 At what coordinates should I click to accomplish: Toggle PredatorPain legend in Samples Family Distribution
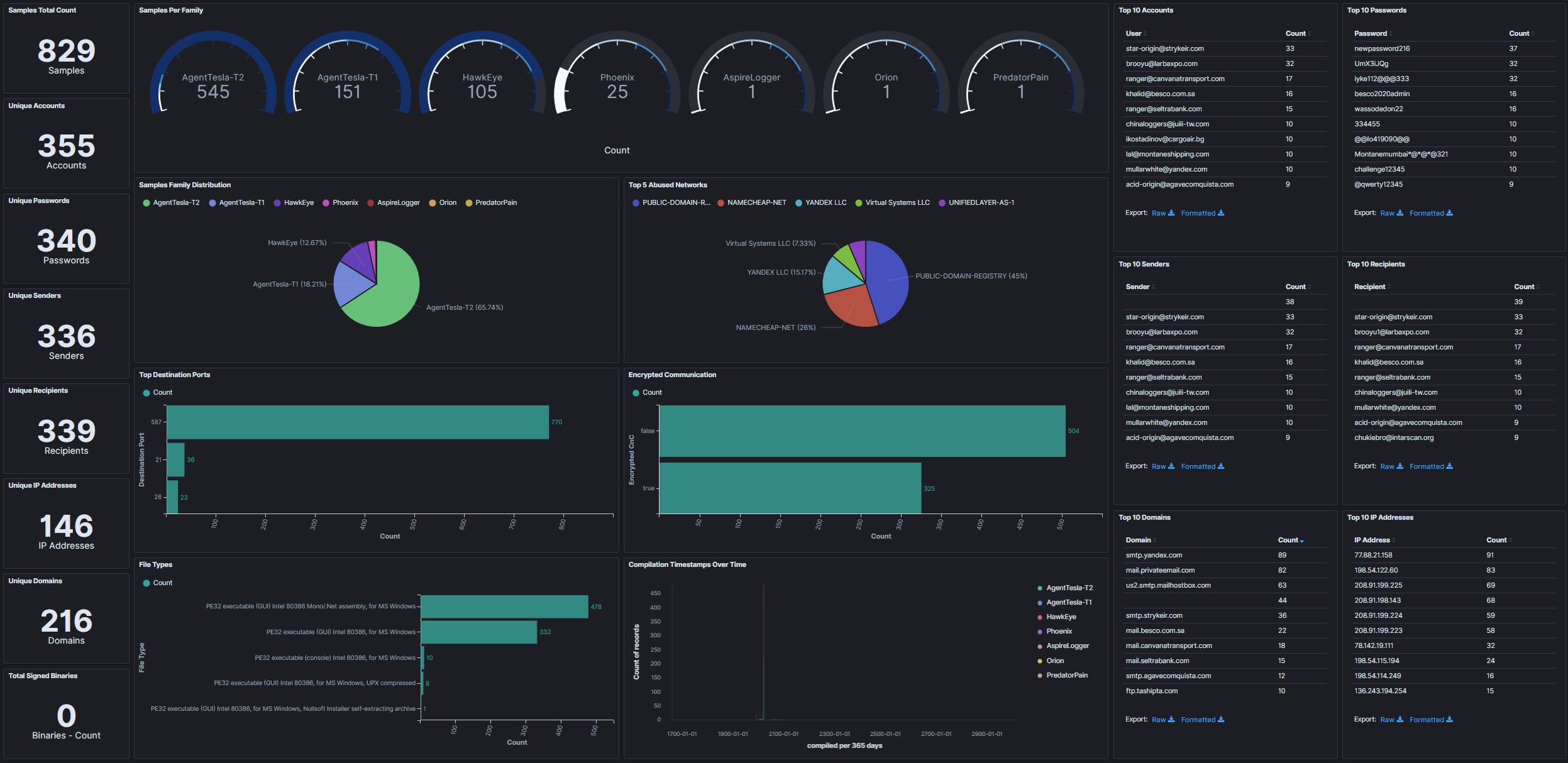pos(491,202)
